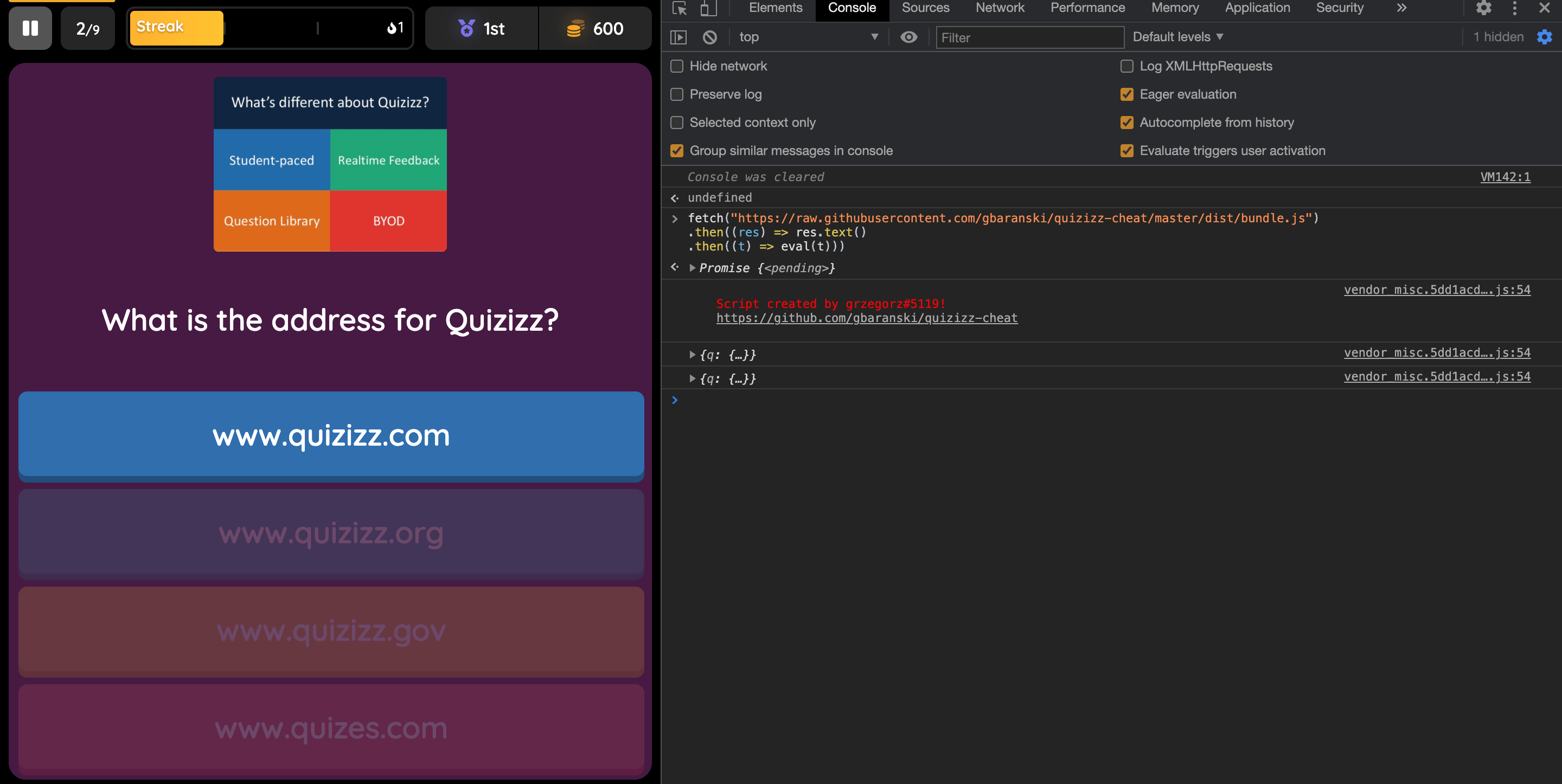Enable the Preserve log checkbox
This screenshot has width=1562, height=784.
pyautogui.click(x=677, y=94)
